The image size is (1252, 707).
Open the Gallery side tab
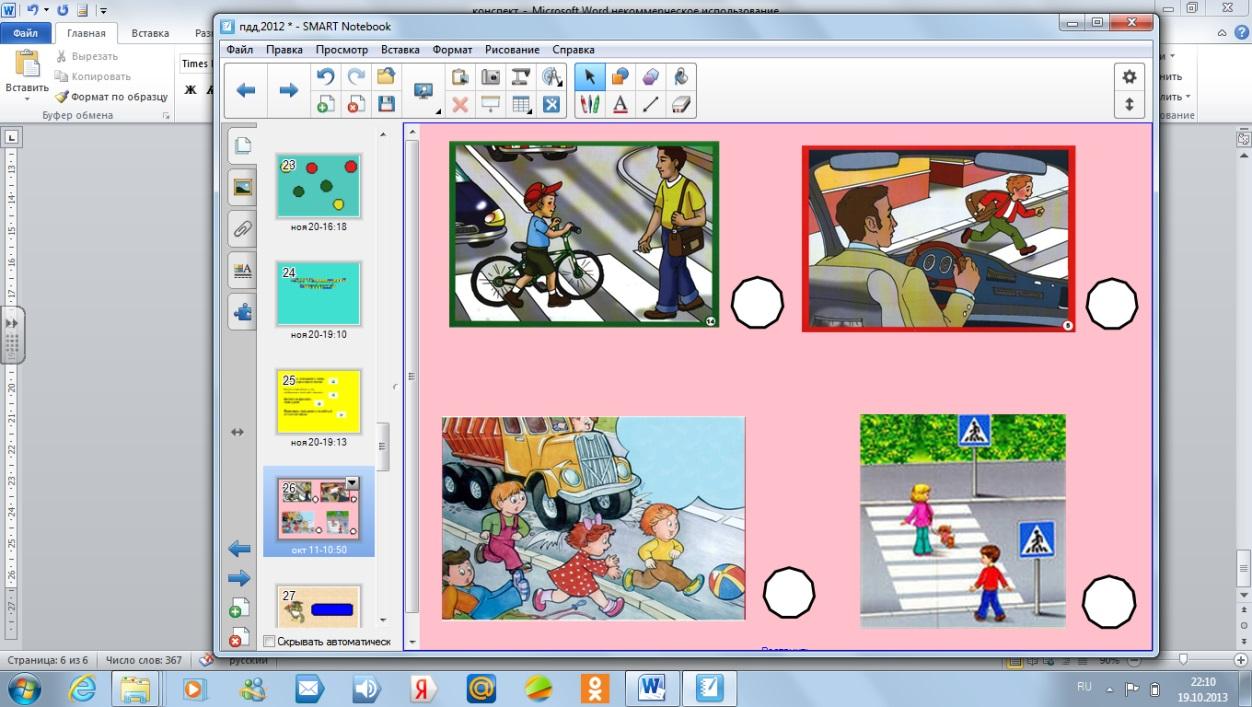click(x=242, y=187)
